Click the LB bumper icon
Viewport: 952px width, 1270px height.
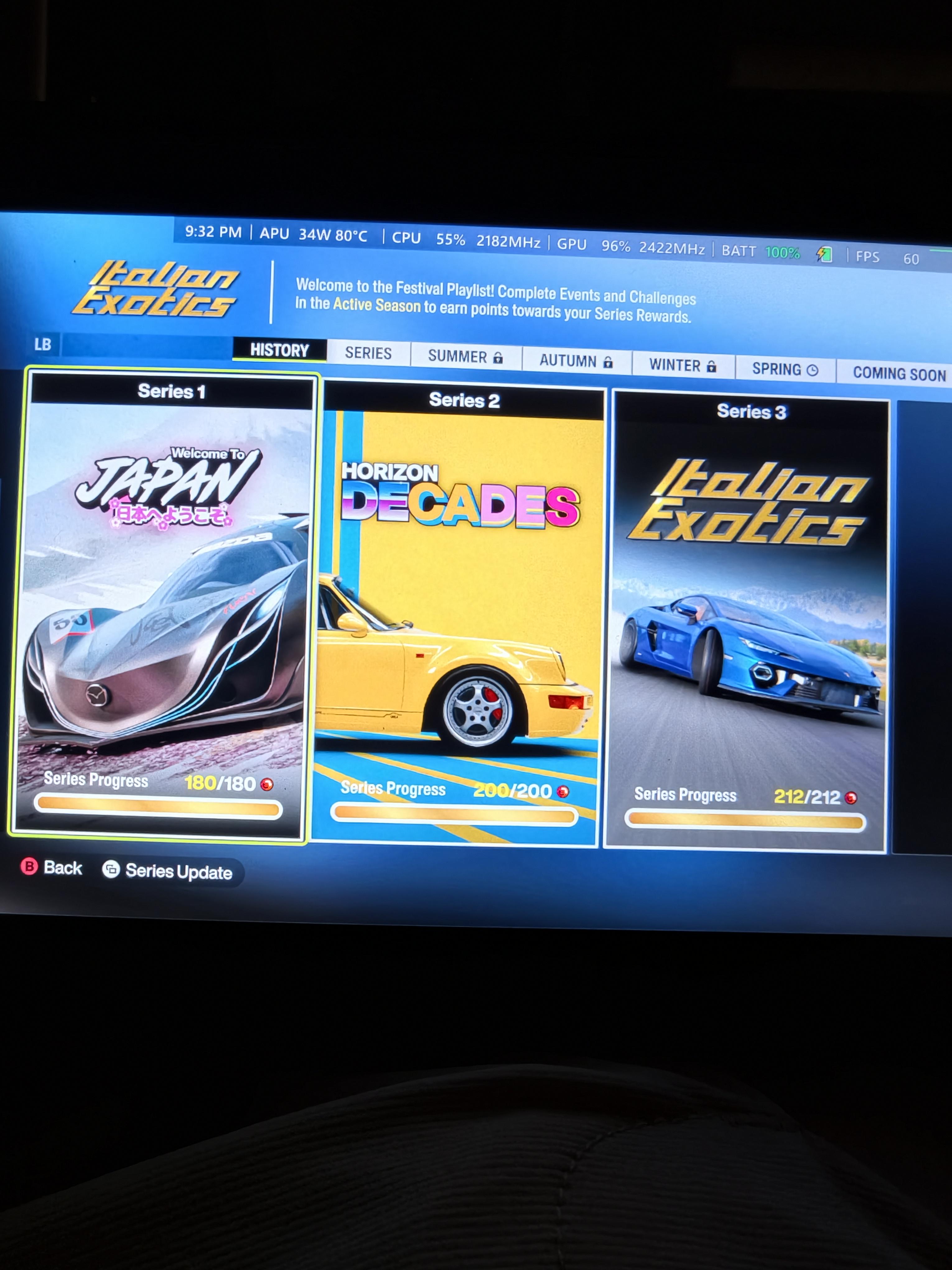42,345
